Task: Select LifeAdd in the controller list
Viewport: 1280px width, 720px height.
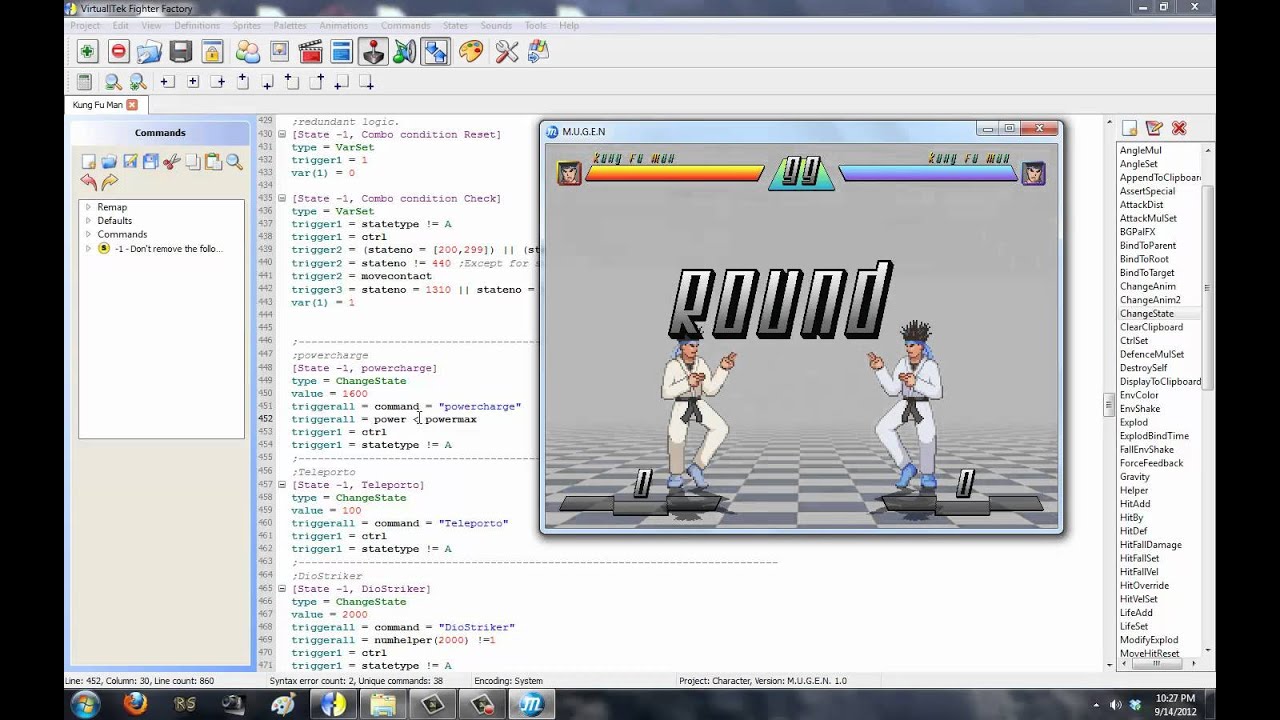Action: pos(1136,612)
